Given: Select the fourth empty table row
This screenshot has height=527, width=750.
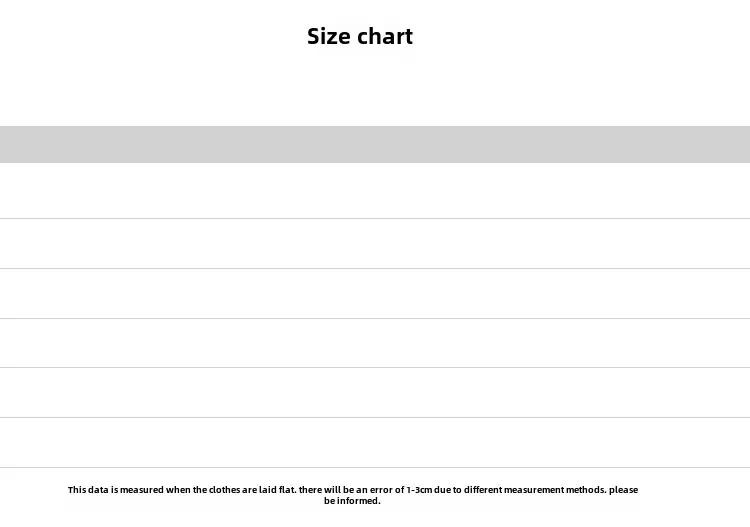Looking at the screenshot, I should [x=375, y=343].
